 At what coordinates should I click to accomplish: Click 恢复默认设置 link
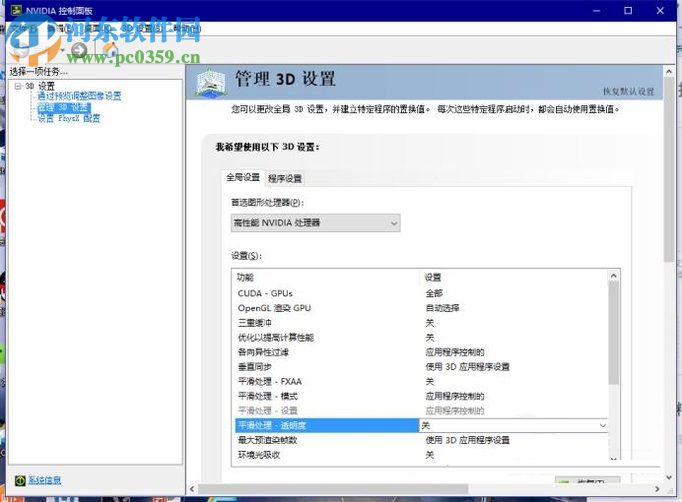(x=629, y=91)
